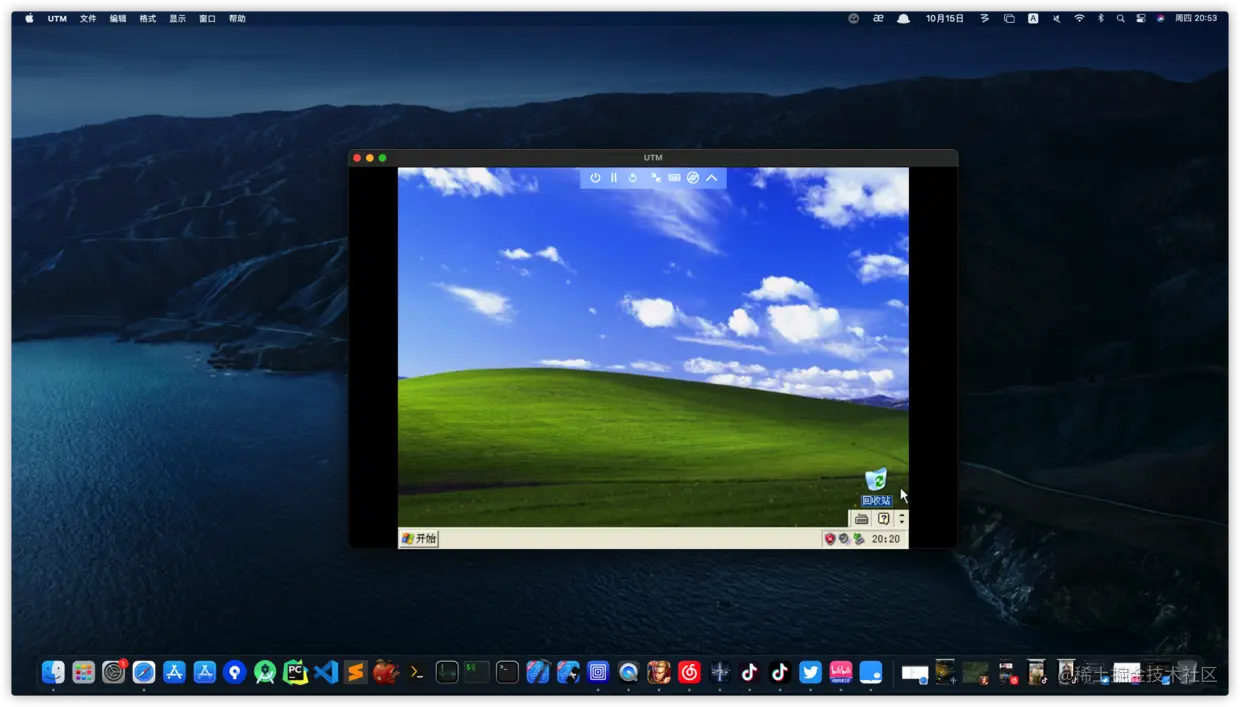Viewport: 1240px width, 707px height.
Task: Restart the VM using UTM toolbar
Action: [633, 178]
